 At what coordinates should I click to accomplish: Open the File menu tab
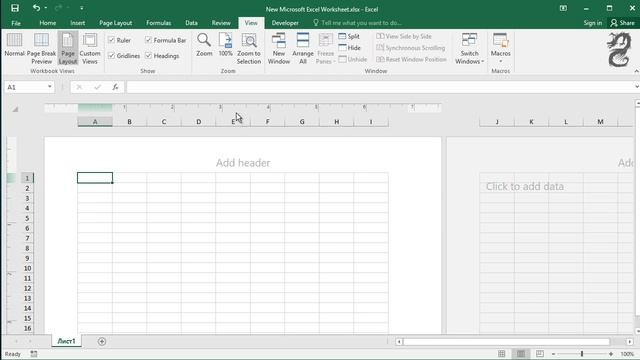coord(16,23)
